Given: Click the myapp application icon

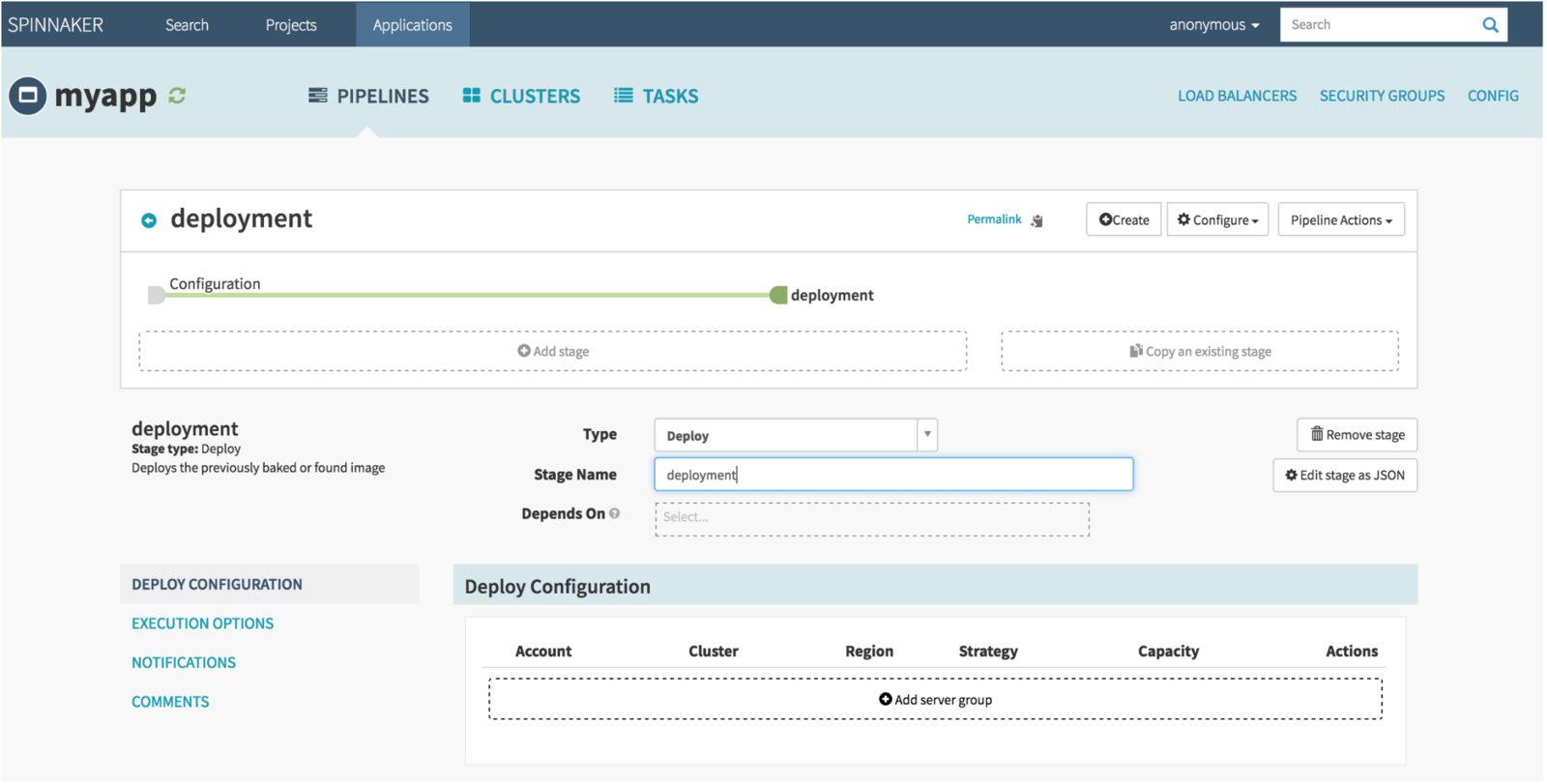Looking at the screenshot, I should (x=28, y=96).
